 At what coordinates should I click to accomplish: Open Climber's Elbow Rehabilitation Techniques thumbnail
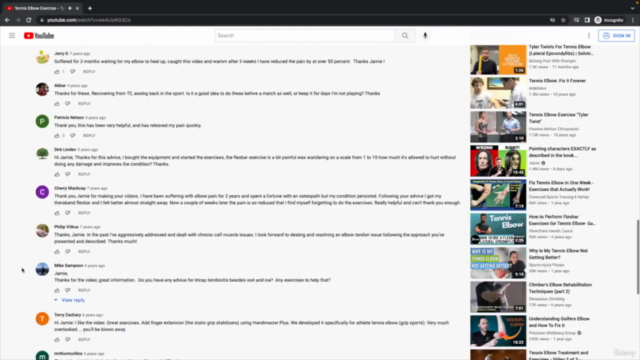[498, 297]
